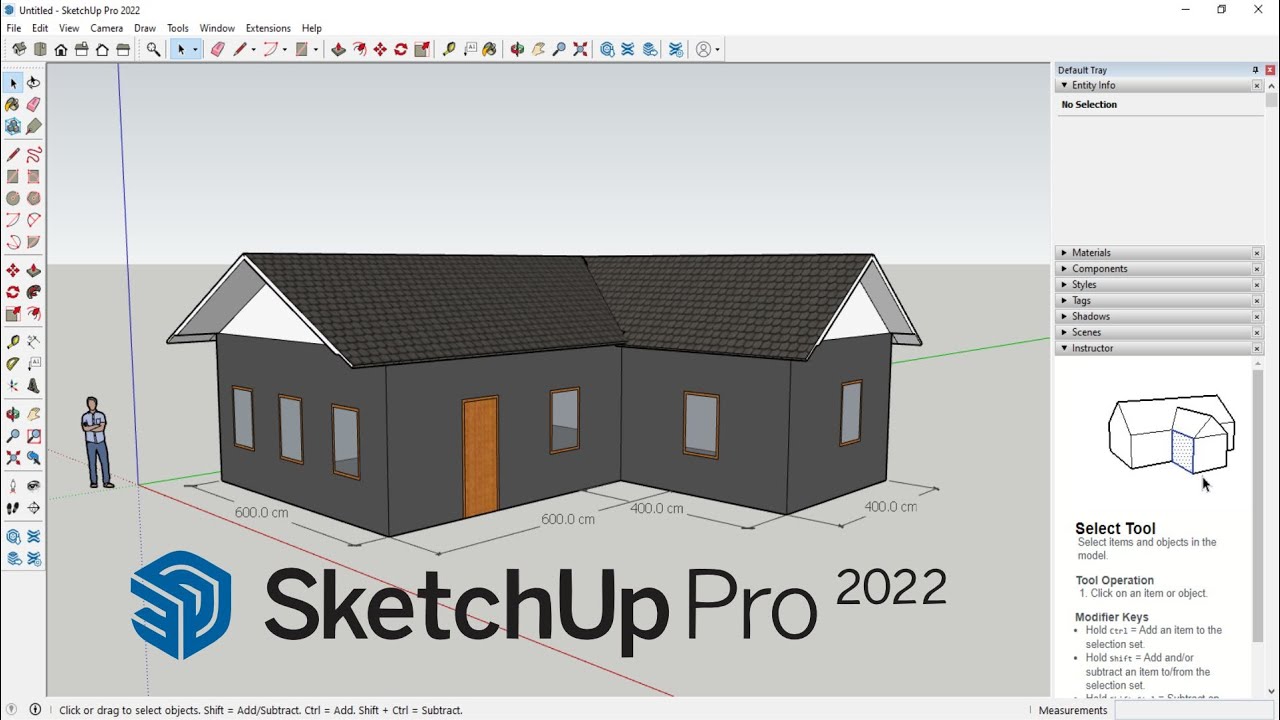The image size is (1280, 720).
Task: Open the account sign-in icon top right
Action: pyautogui.click(x=702, y=48)
